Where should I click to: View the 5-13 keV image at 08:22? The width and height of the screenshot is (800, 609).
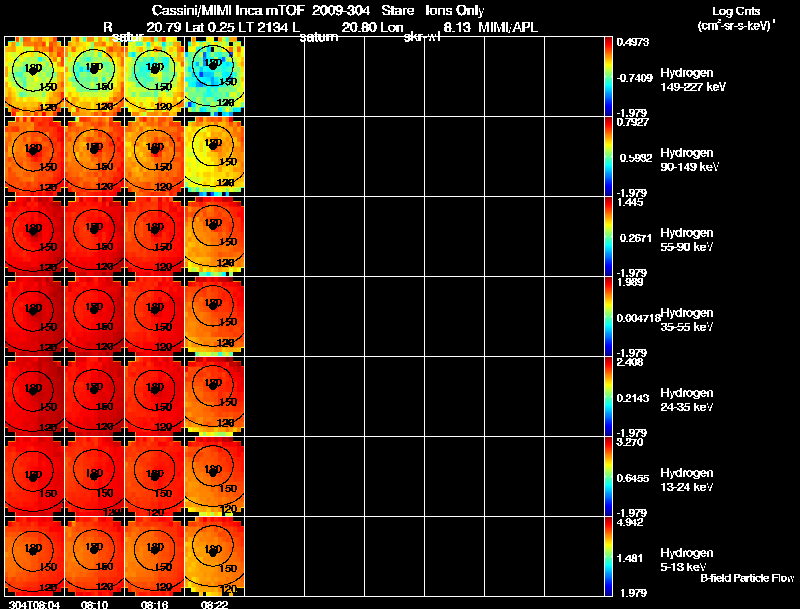pyautogui.click(x=214, y=556)
